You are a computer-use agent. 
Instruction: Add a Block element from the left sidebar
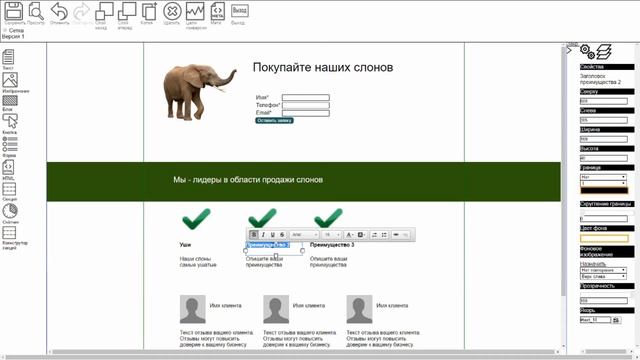tap(10, 100)
